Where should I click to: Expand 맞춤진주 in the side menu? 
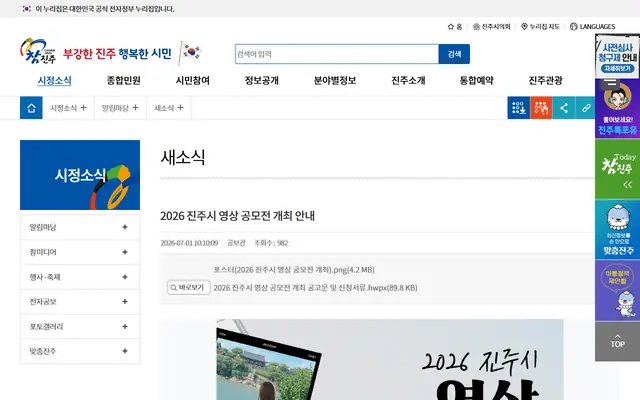pos(80,351)
